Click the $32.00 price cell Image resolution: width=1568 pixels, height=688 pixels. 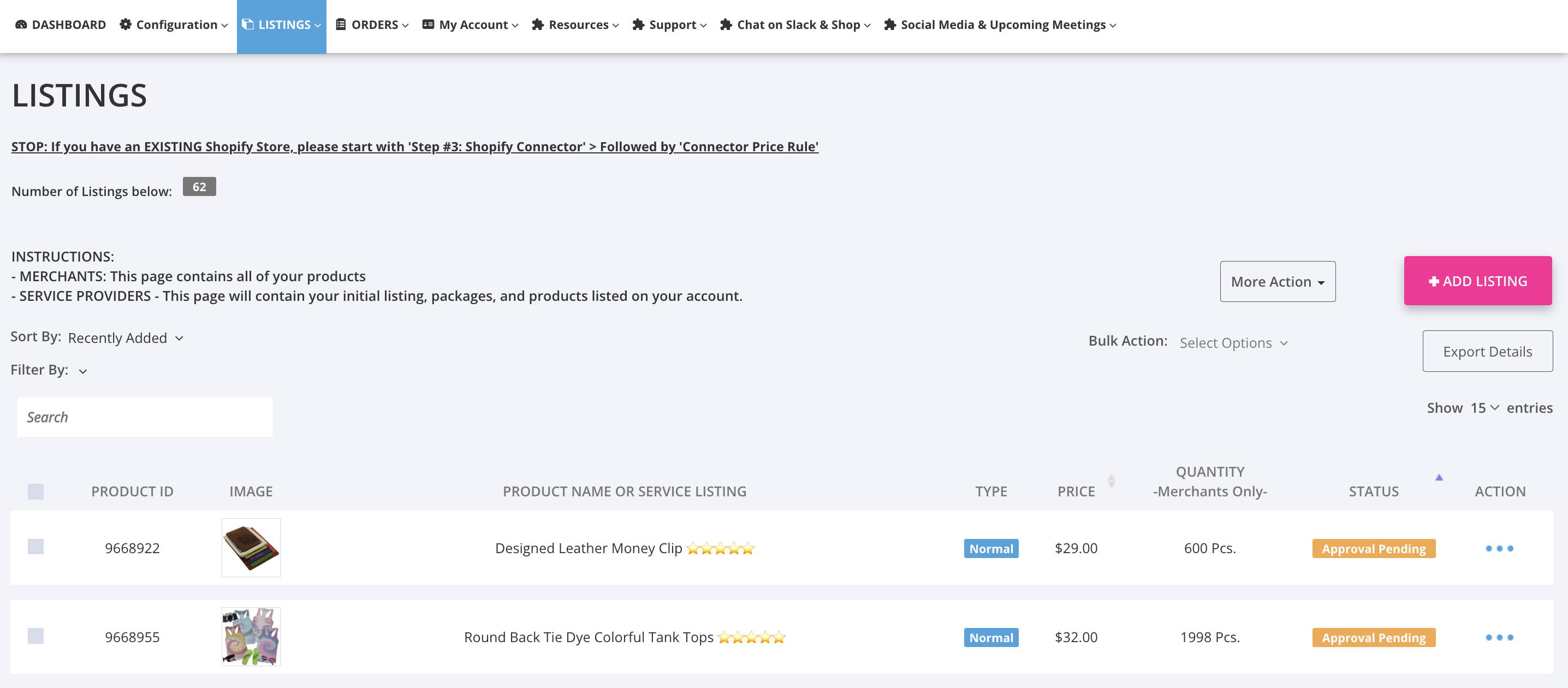(1076, 637)
